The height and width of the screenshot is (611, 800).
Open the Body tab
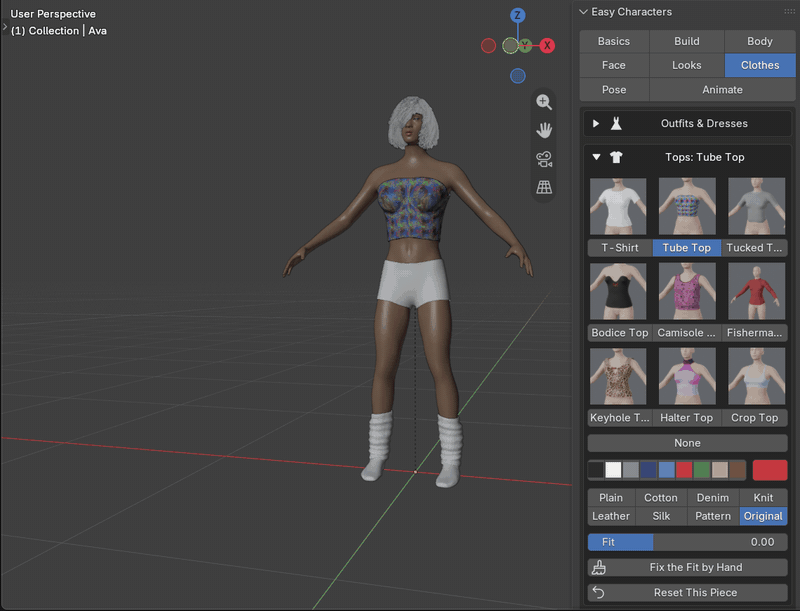pyautogui.click(x=760, y=41)
